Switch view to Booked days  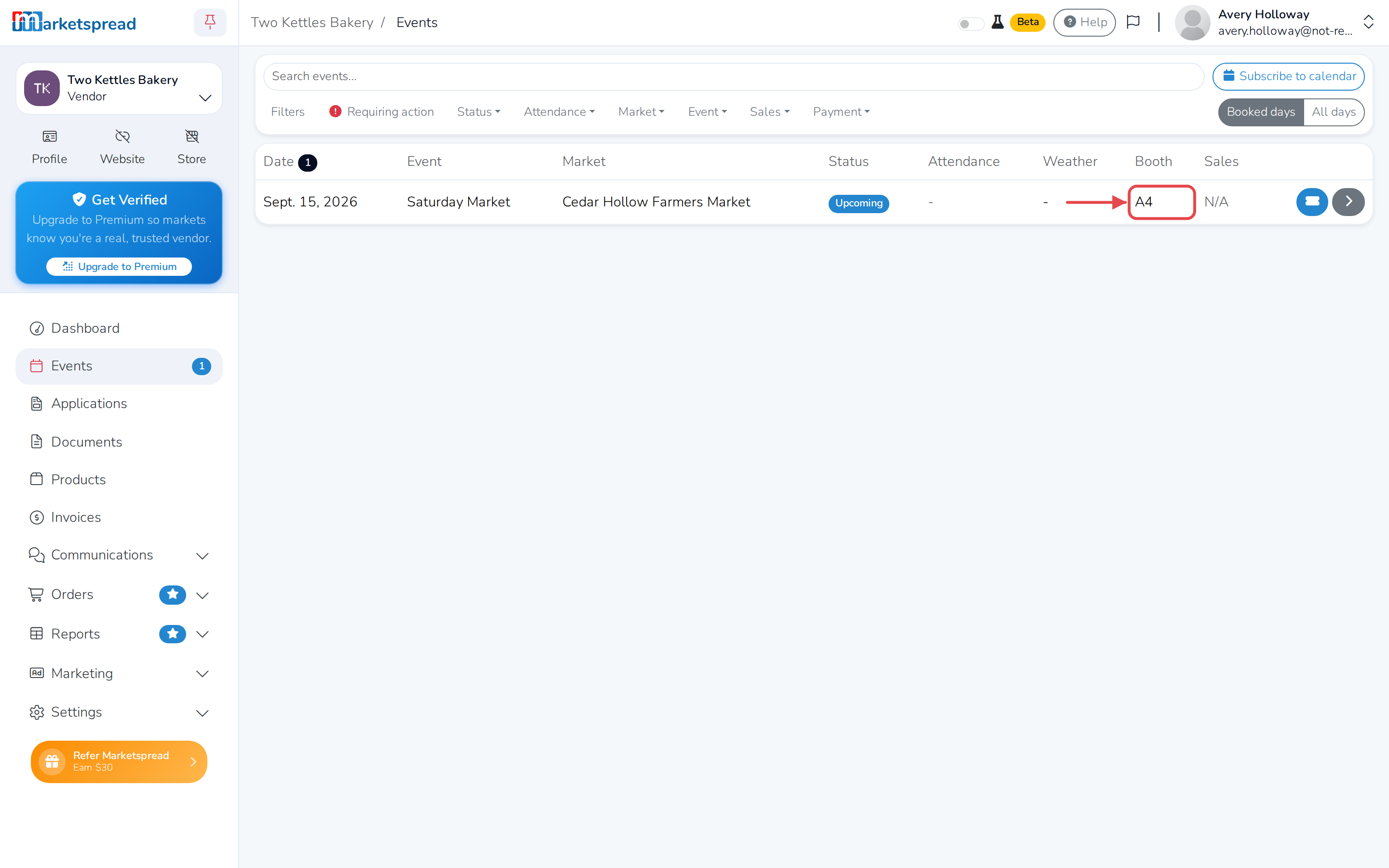click(1261, 112)
